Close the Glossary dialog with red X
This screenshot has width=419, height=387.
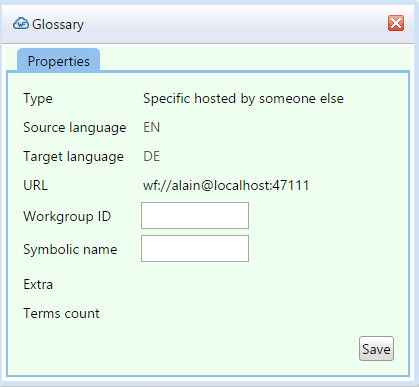396,23
